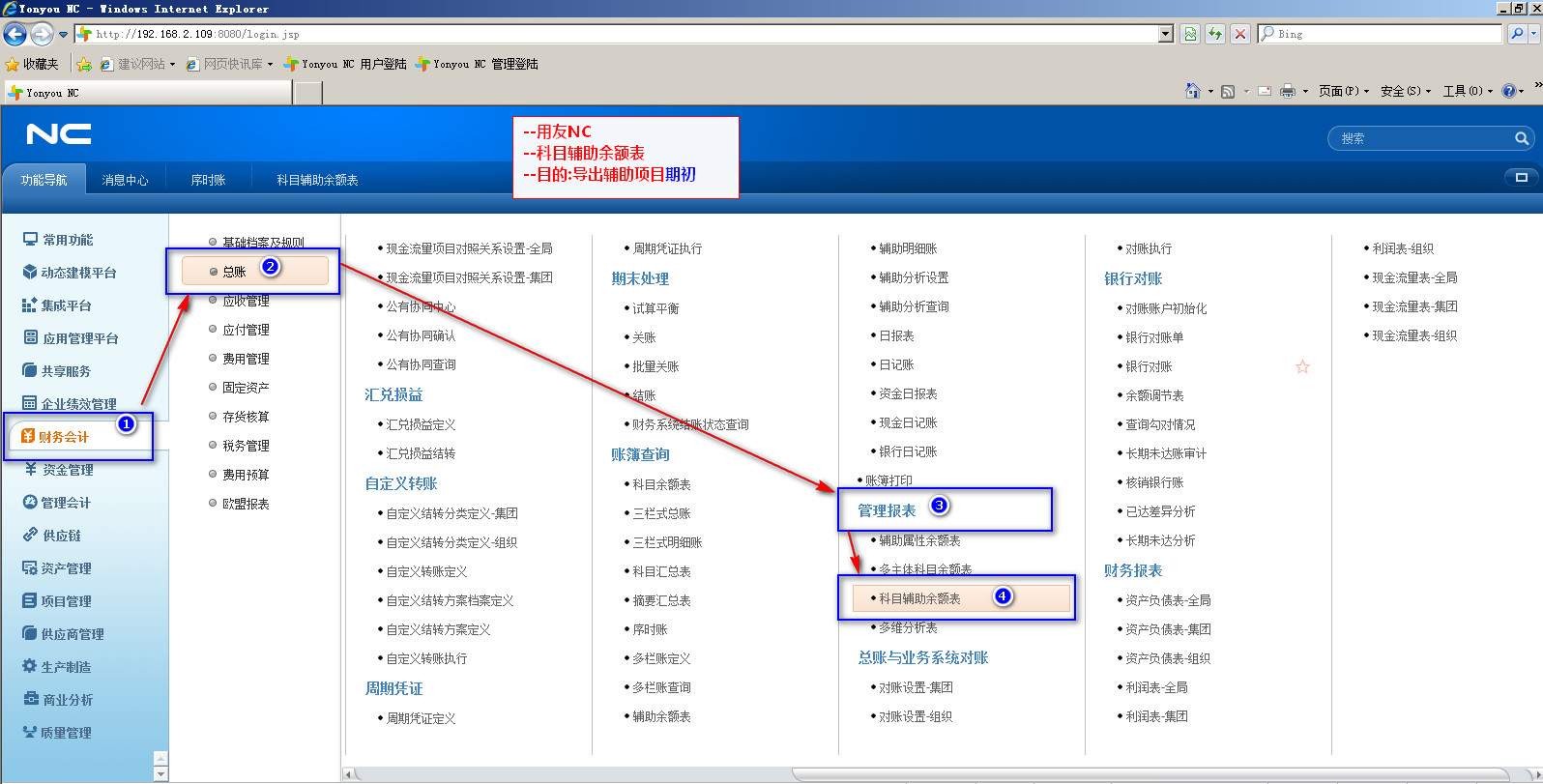Screen dimensions: 1543x784
Task: Switch to the 消息中心 tab
Action: click(125, 180)
